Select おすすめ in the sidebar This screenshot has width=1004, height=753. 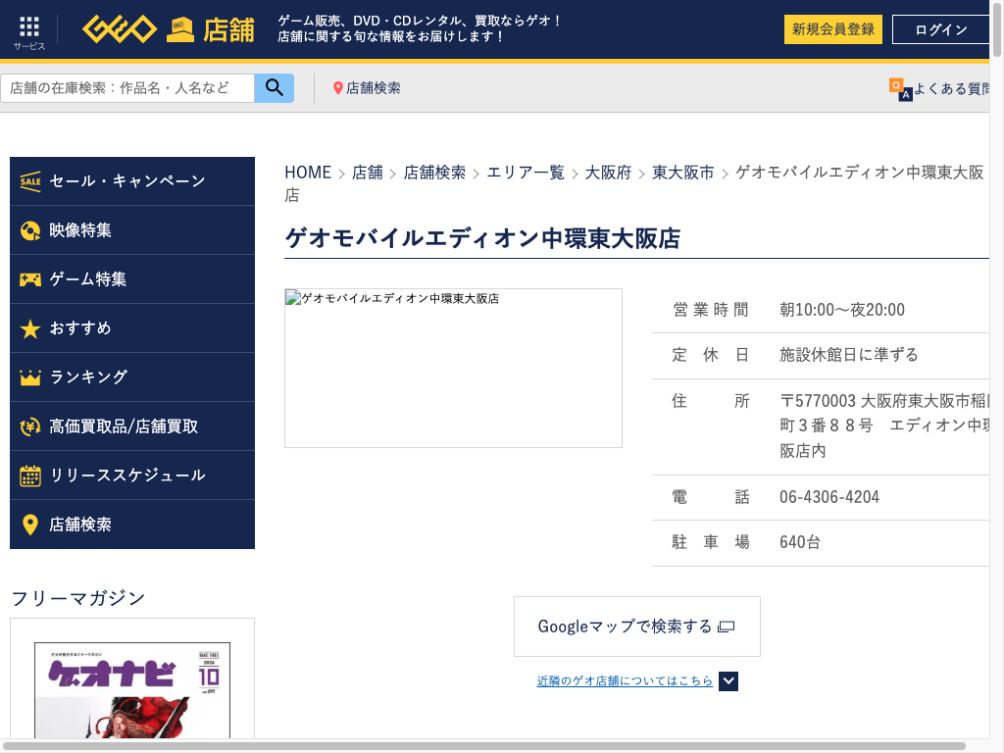(x=133, y=328)
